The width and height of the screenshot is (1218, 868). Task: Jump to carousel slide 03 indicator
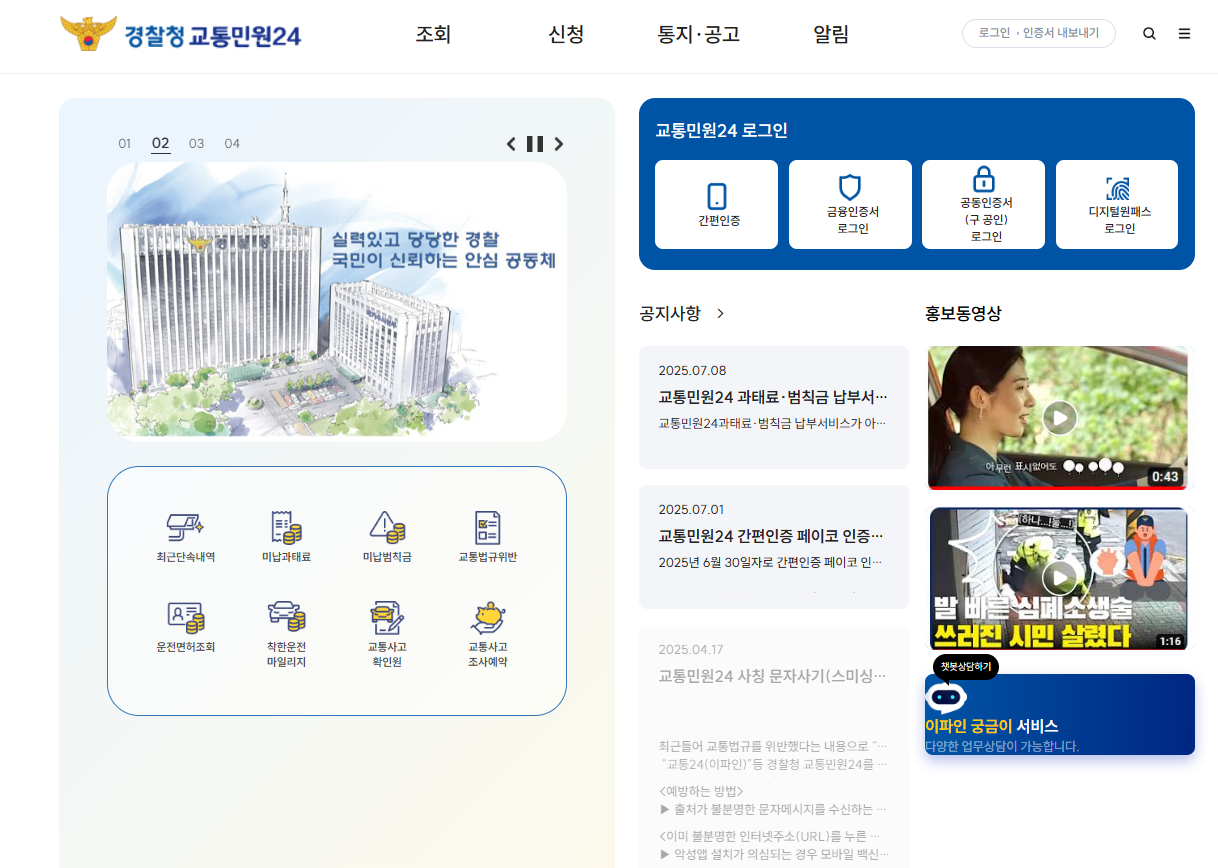(x=196, y=143)
